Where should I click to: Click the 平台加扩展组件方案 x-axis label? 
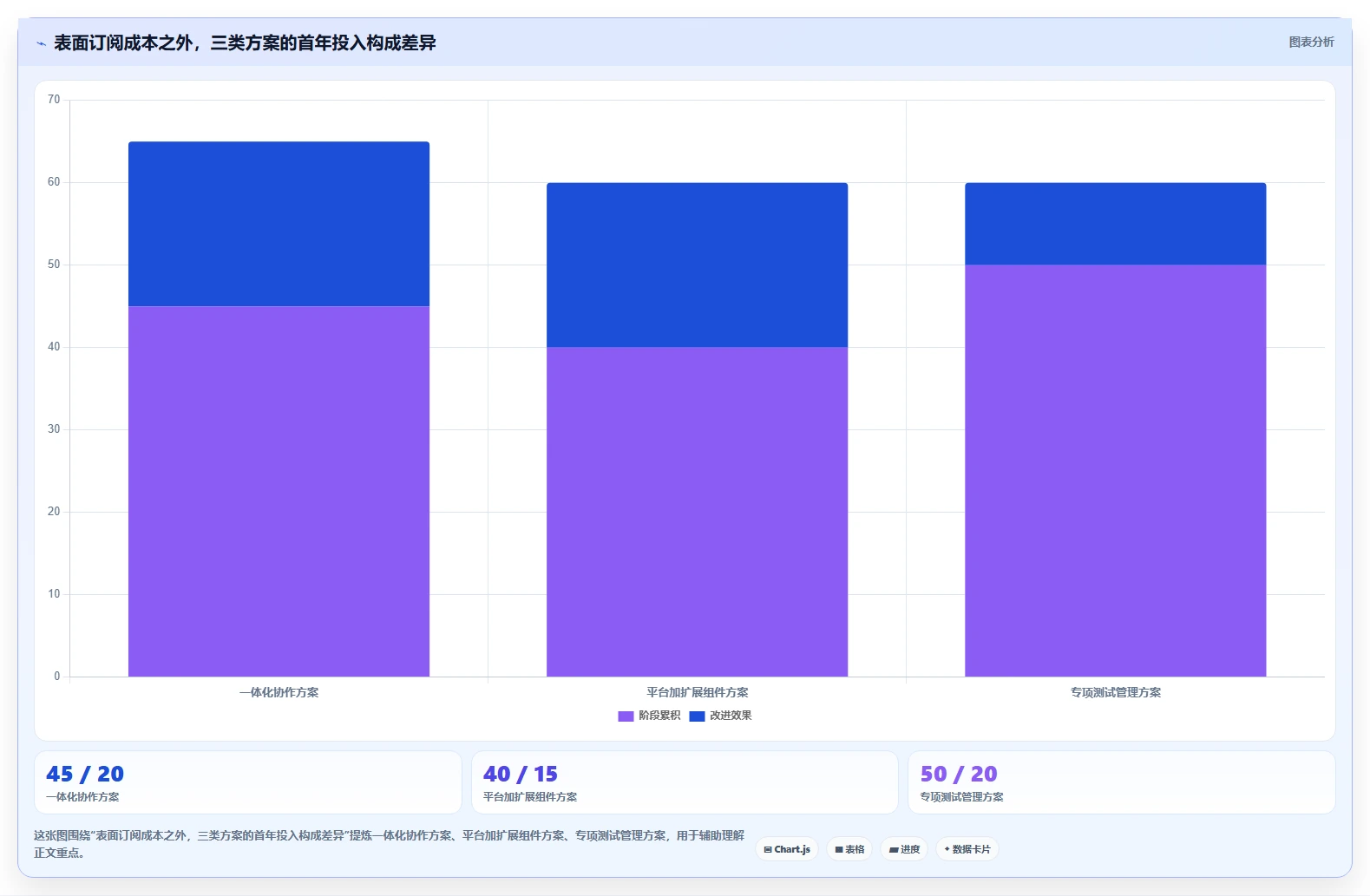point(697,692)
